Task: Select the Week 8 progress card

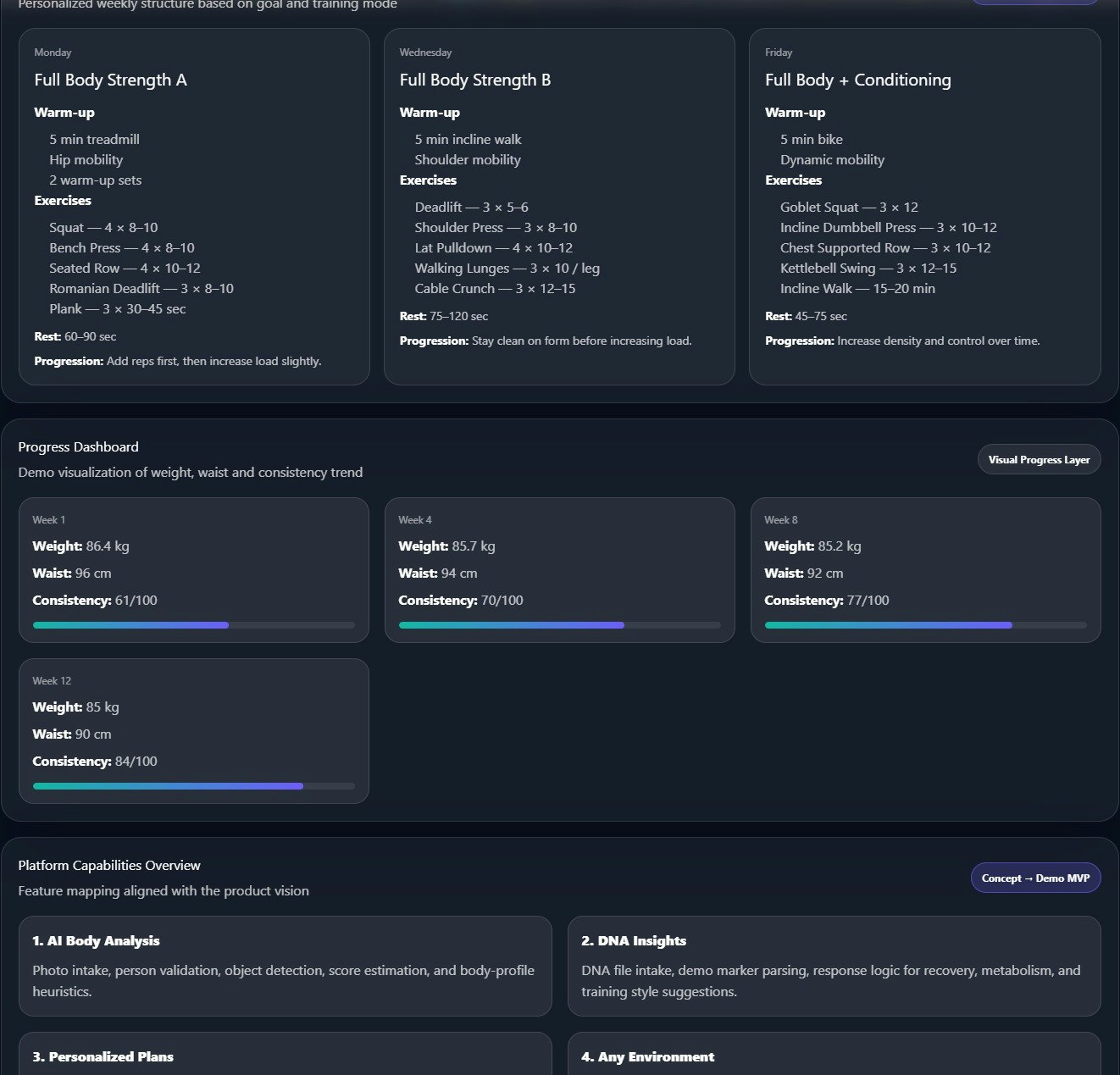Action: pyautogui.click(x=924, y=569)
